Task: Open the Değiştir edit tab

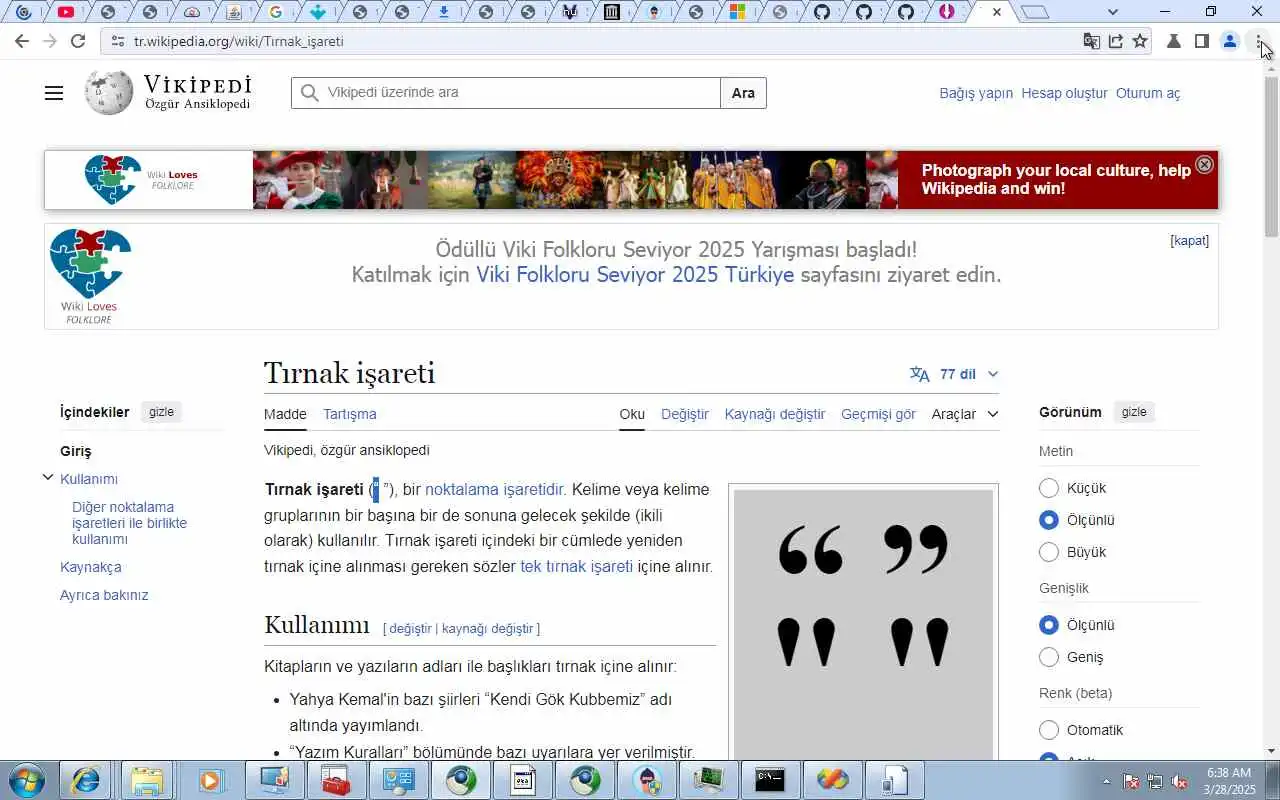Action: [x=685, y=414]
